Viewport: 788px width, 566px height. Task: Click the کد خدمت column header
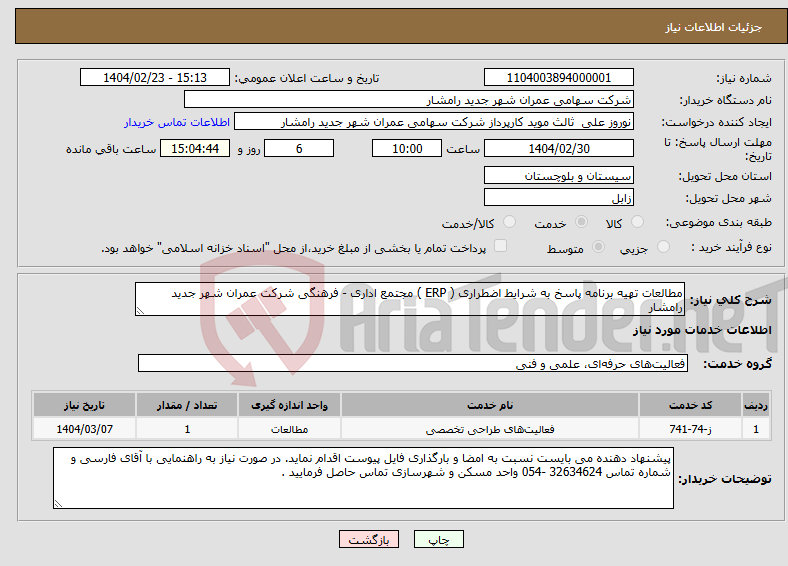[691, 405]
